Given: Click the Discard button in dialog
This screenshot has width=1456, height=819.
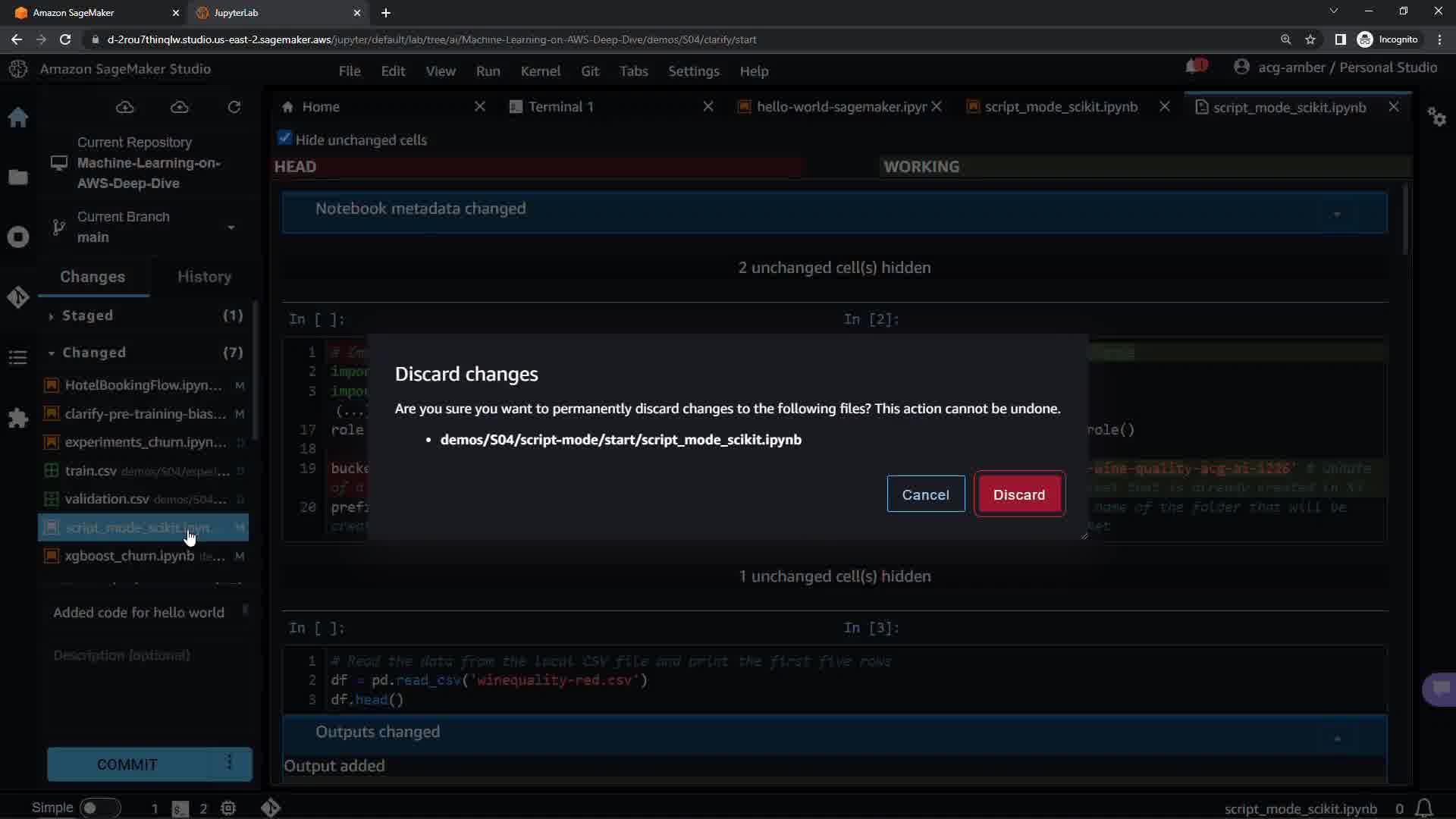Looking at the screenshot, I should (1018, 494).
